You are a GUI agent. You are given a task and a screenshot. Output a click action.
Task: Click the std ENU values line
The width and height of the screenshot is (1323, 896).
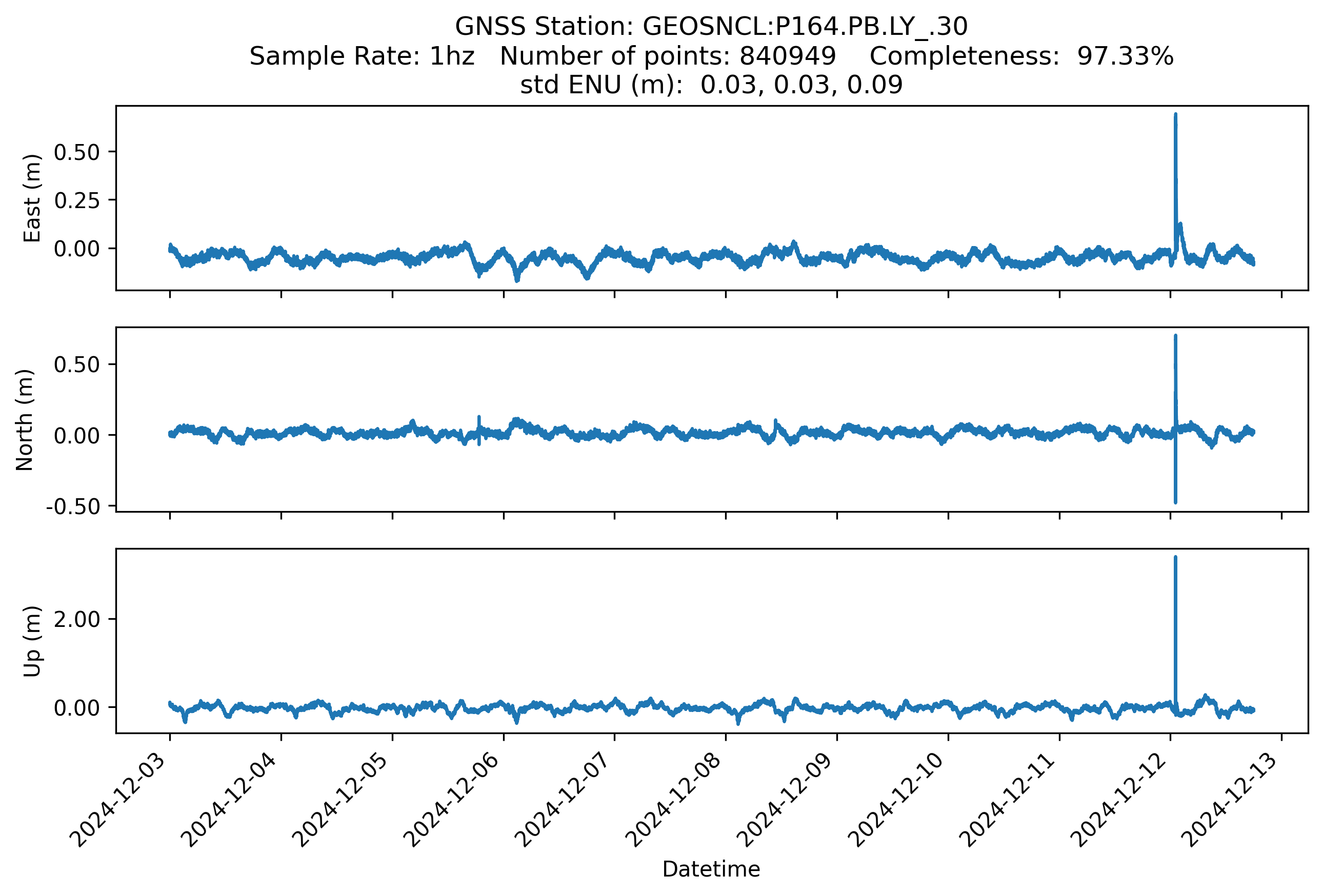click(711, 85)
